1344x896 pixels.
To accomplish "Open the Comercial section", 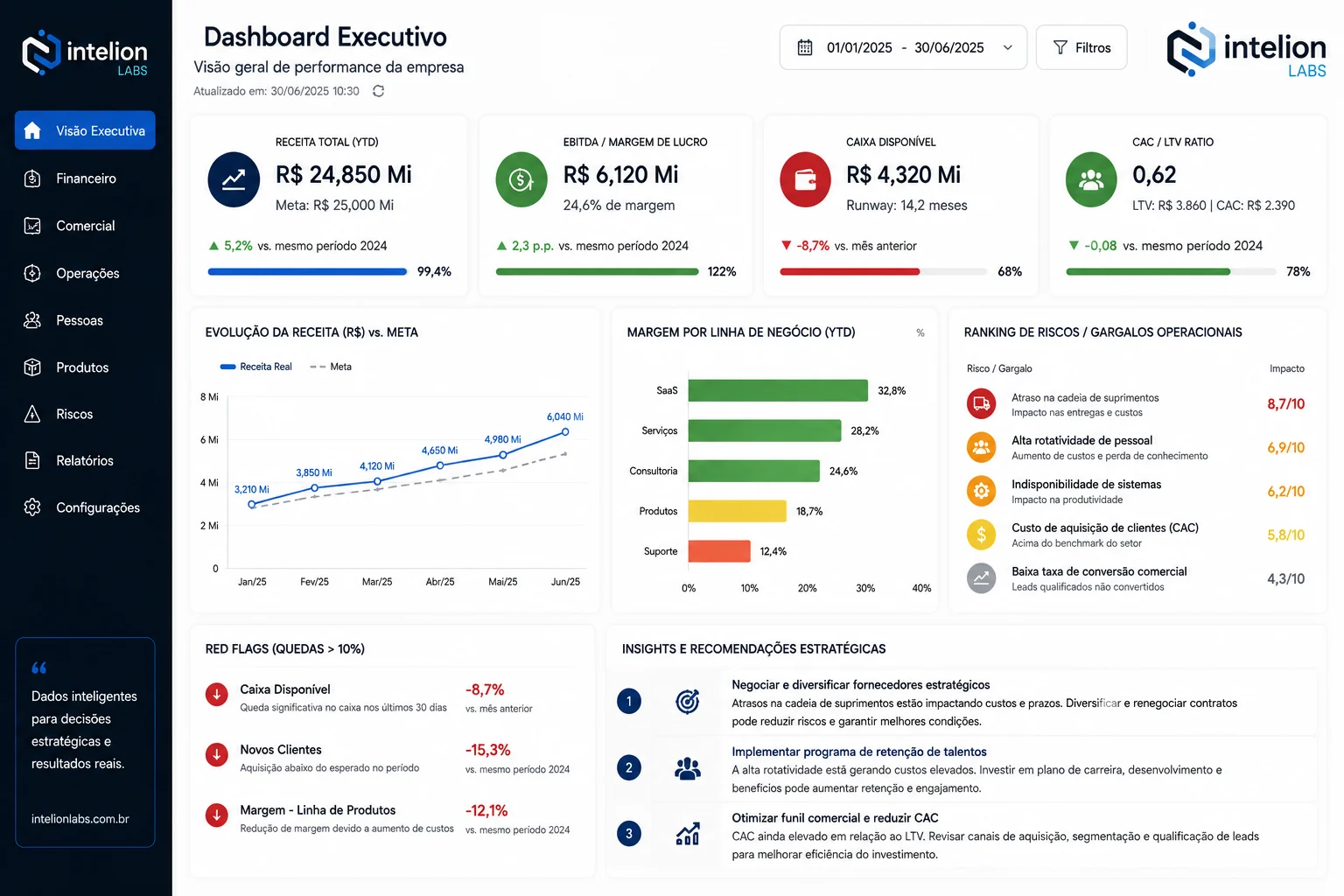I will coord(85,226).
